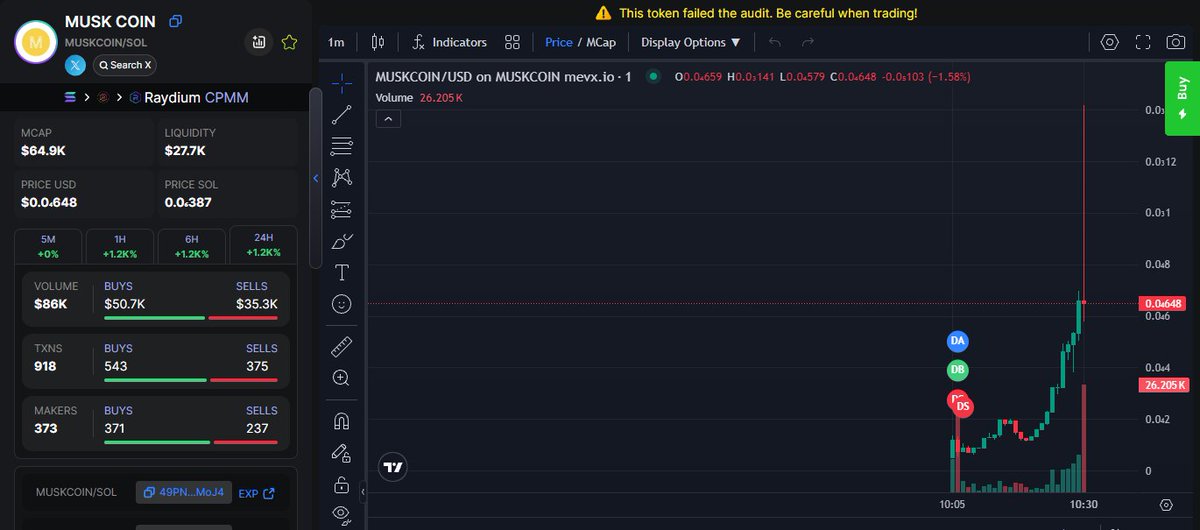Click the DS marker on chart
Viewport: 1200px width, 530px height.
[963, 406]
